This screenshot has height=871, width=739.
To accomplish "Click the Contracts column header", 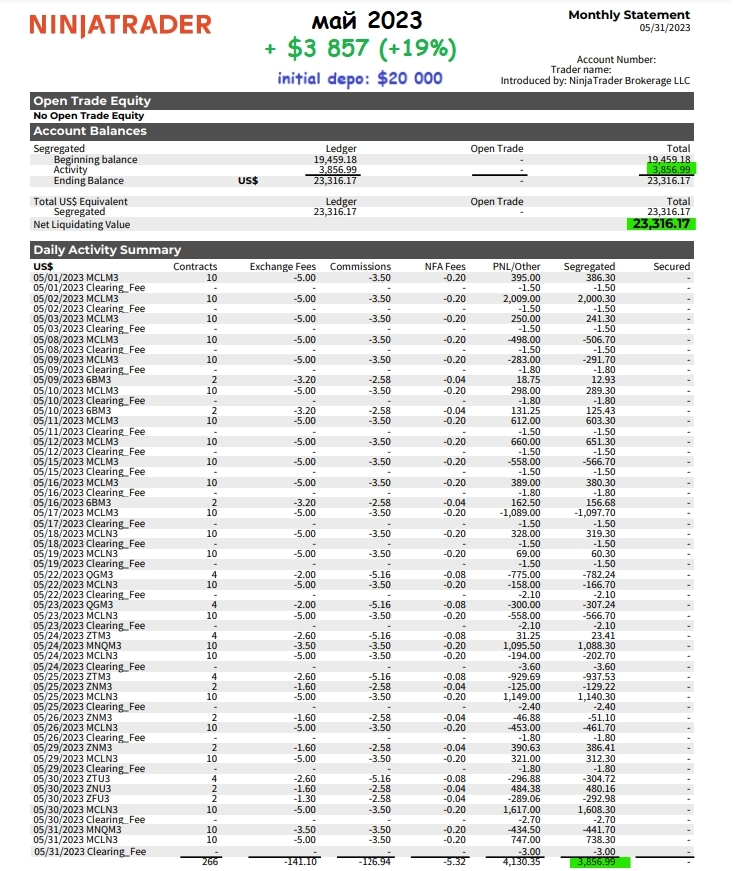I will coord(195,267).
